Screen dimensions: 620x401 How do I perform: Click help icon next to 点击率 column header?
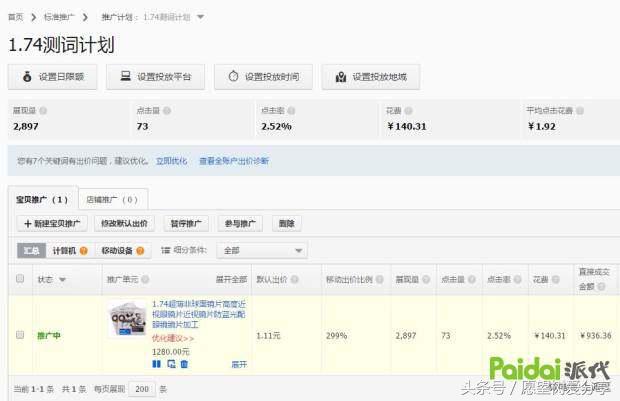click(517, 279)
